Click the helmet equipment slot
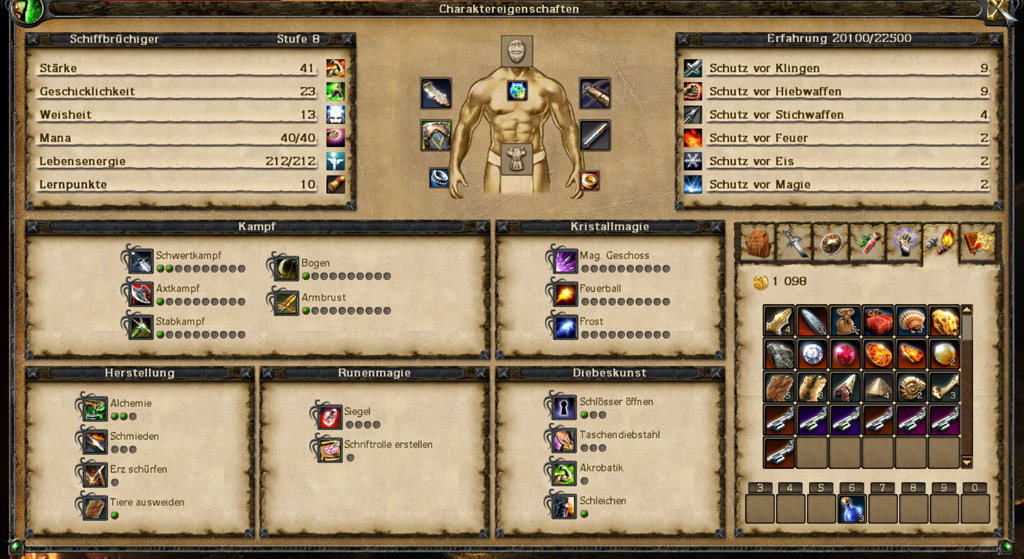This screenshot has width=1024, height=559. click(x=517, y=50)
